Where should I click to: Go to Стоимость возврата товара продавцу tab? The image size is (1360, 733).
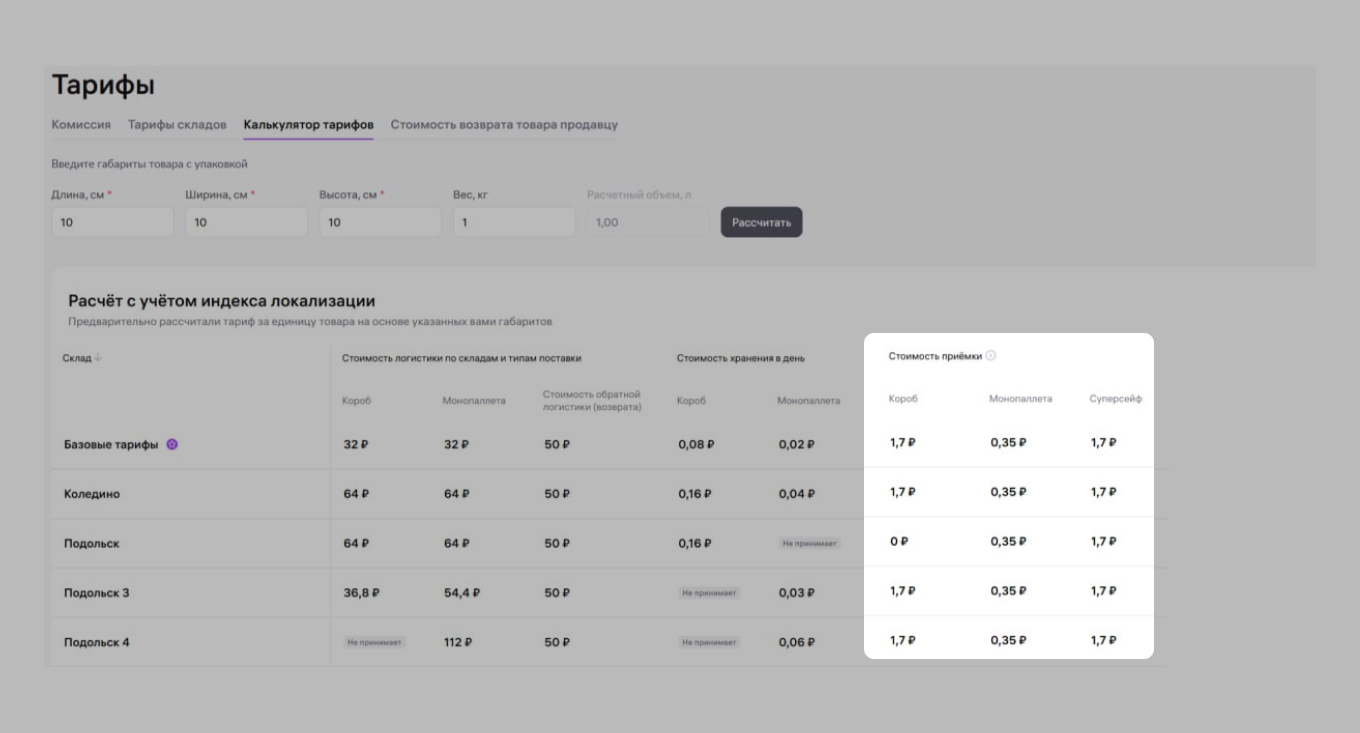pyautogui.click(x=504, y=125)
